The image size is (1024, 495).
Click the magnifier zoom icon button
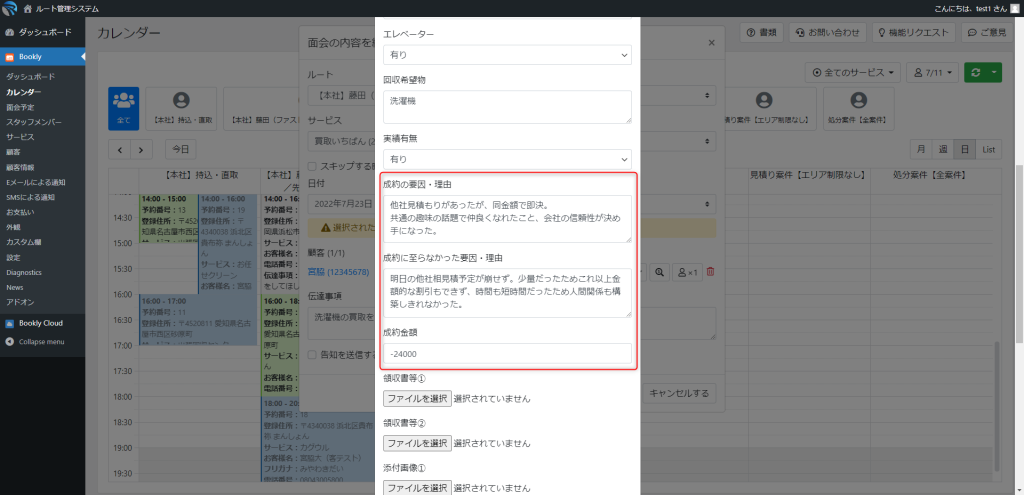(659, 272)
